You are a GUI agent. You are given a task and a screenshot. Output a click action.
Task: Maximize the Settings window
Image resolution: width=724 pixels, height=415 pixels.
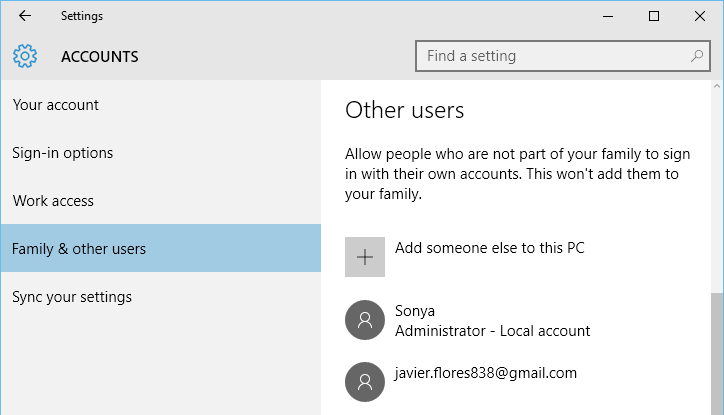[x=653, y=16]
